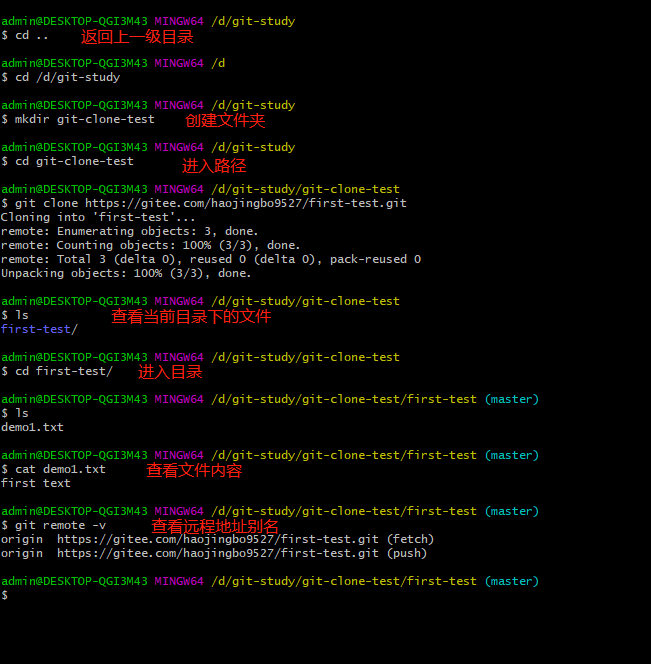Click the 'cat demo1.txt' command
This screenshot has height=664, width=651.
[53, 469]
